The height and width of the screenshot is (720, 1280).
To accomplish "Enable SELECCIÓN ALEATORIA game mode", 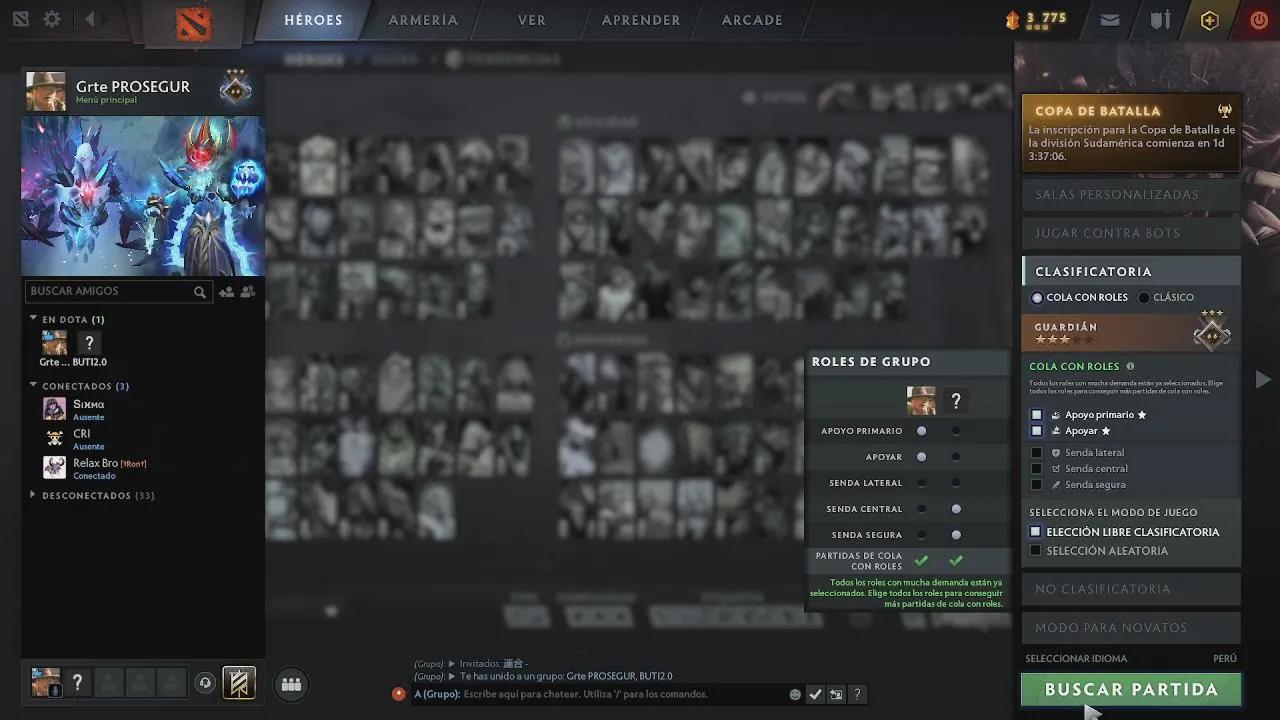I will (x=1035, y=550).
